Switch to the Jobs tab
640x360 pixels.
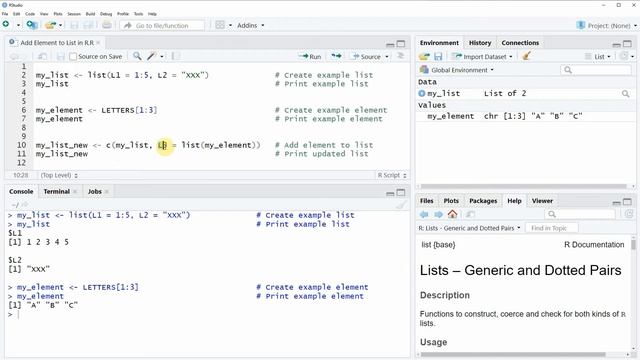tap(95, 191)
